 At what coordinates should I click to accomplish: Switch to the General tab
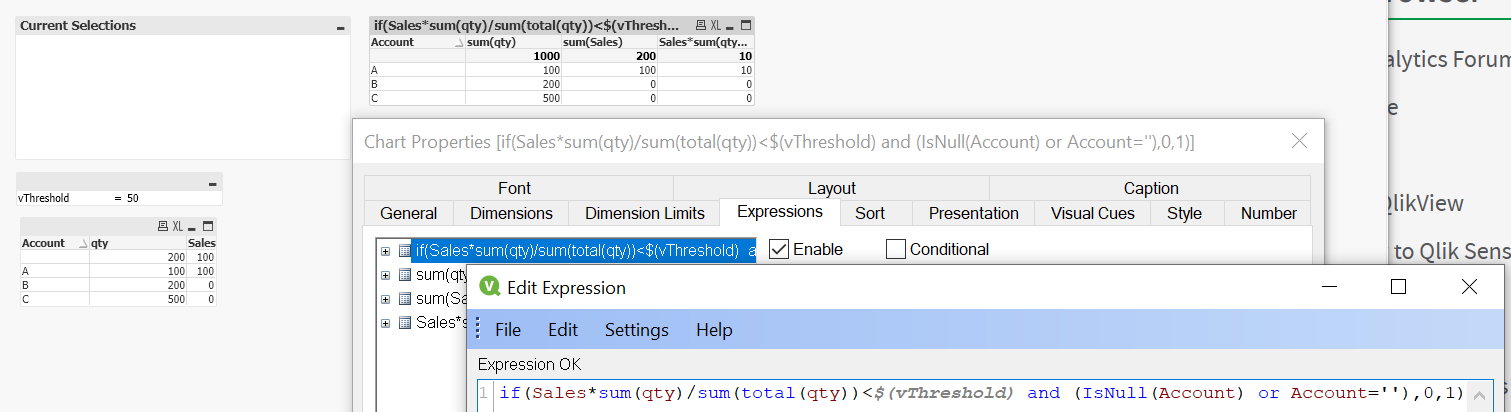coord(409,213)
